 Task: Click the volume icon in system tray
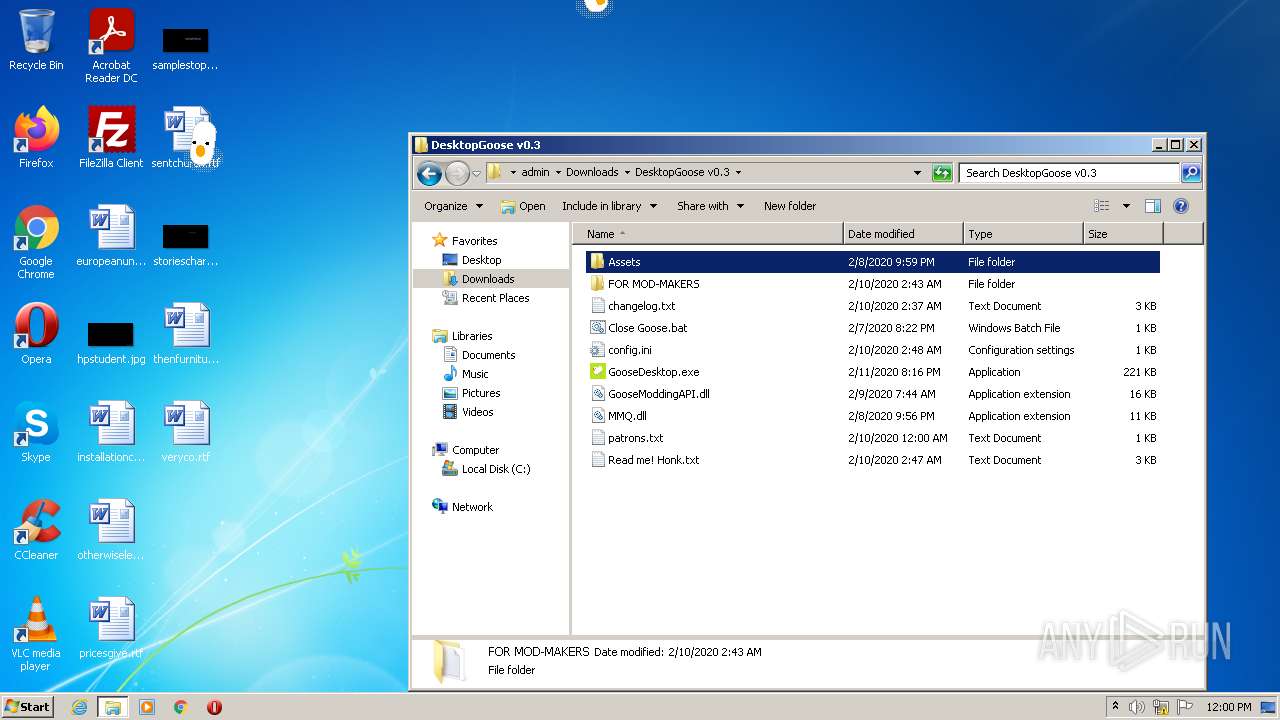1137,707
